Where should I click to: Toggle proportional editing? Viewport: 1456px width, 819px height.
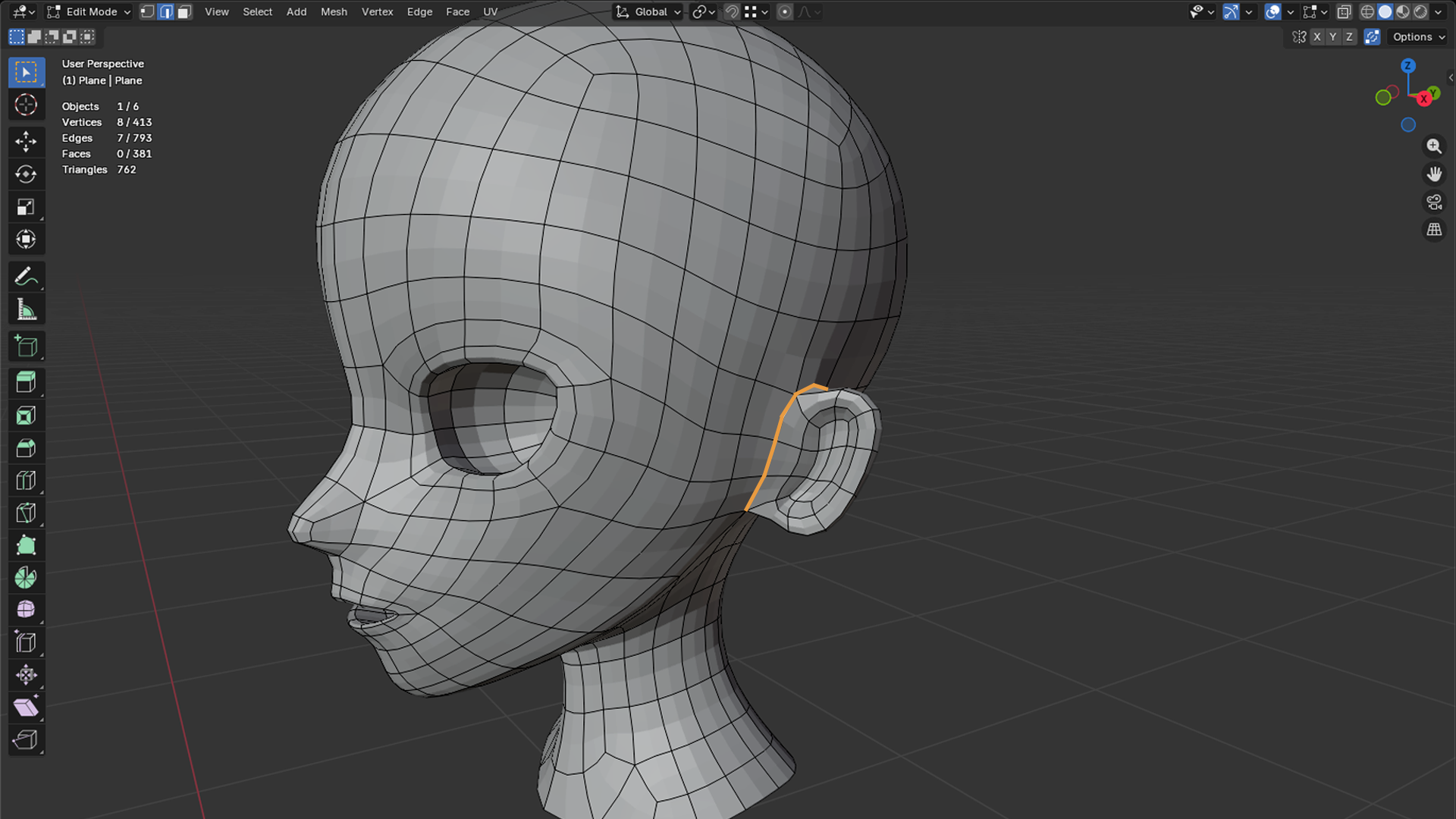point(785,11)
